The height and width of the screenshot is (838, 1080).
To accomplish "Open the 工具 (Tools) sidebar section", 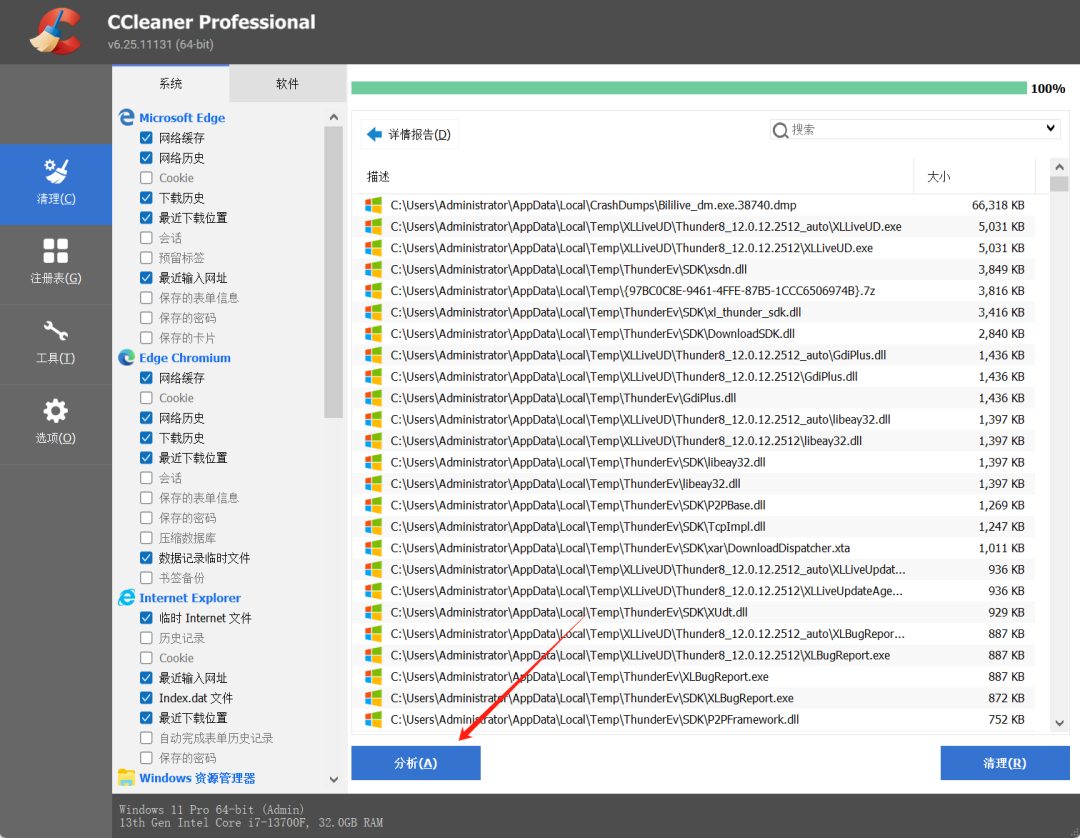I will click(56, 343).
